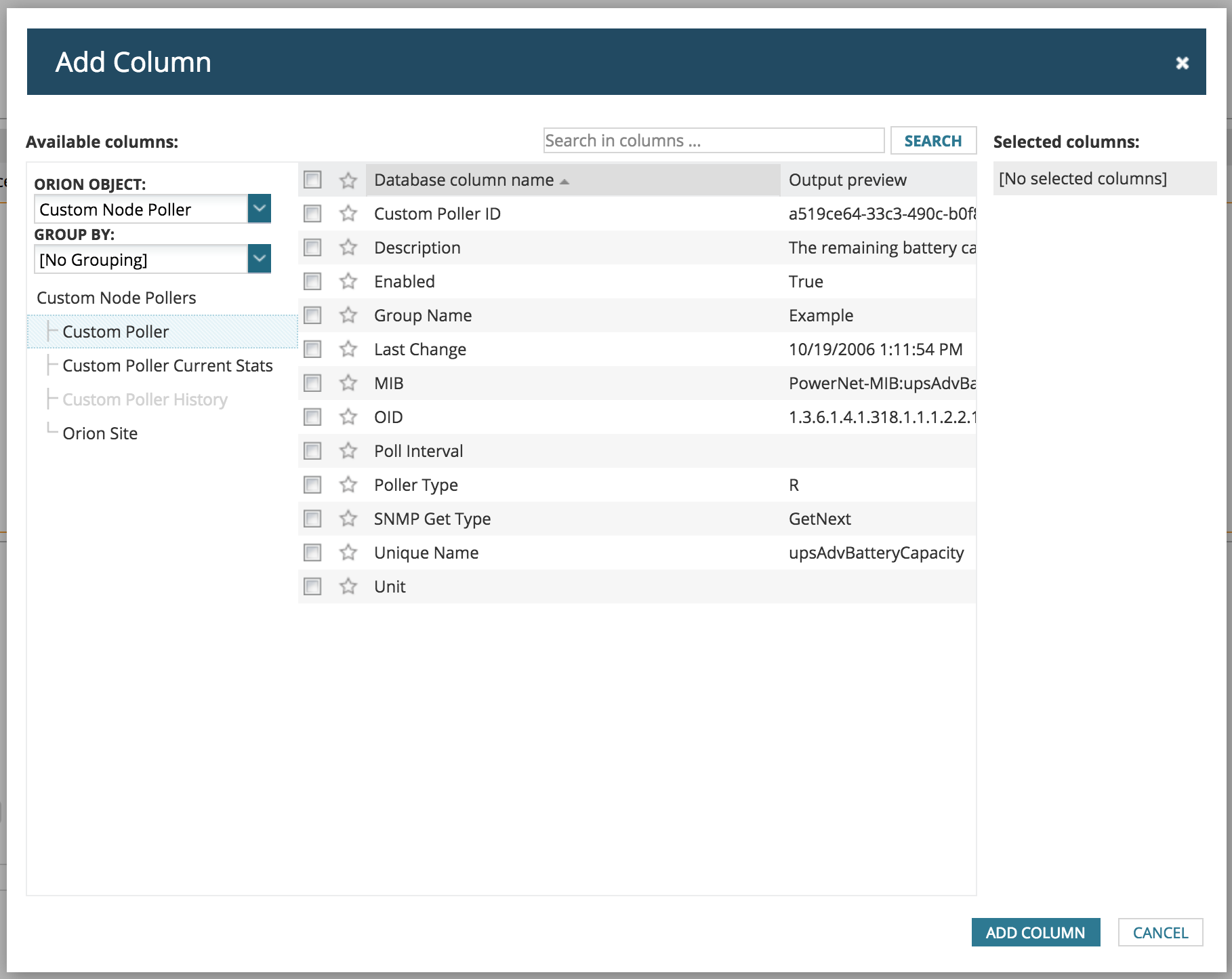Screen dimensions: 1232x979
Task: Mark SNMP Get Type as favorite
Action: point(348,519)
